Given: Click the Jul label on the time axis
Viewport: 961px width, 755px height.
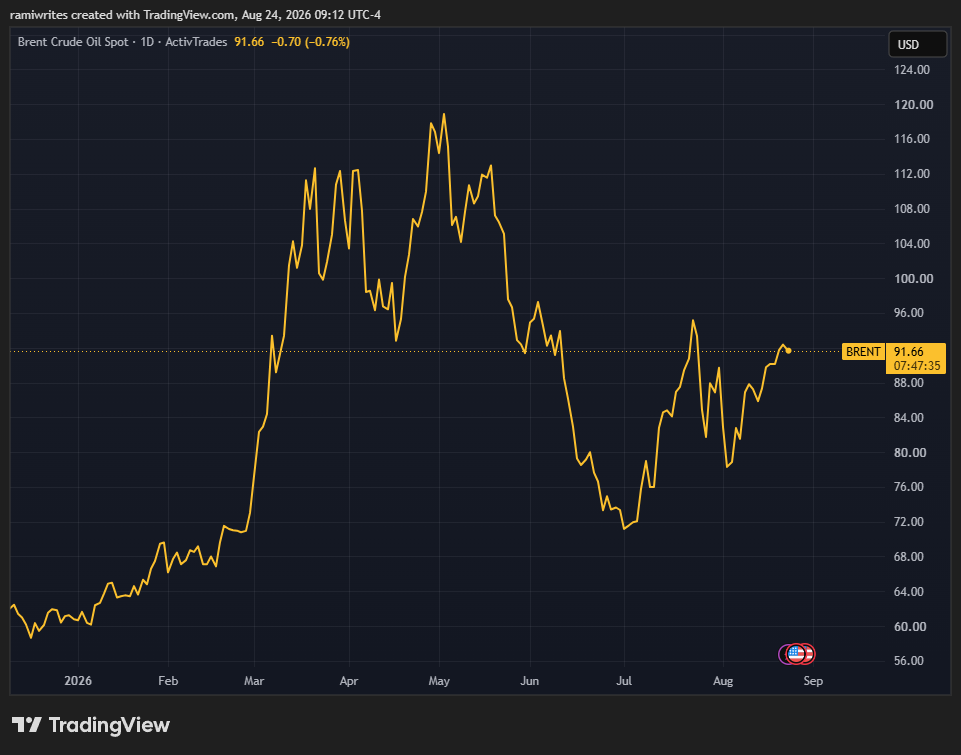Looking at the screenshot, I should tap(624, 681).
